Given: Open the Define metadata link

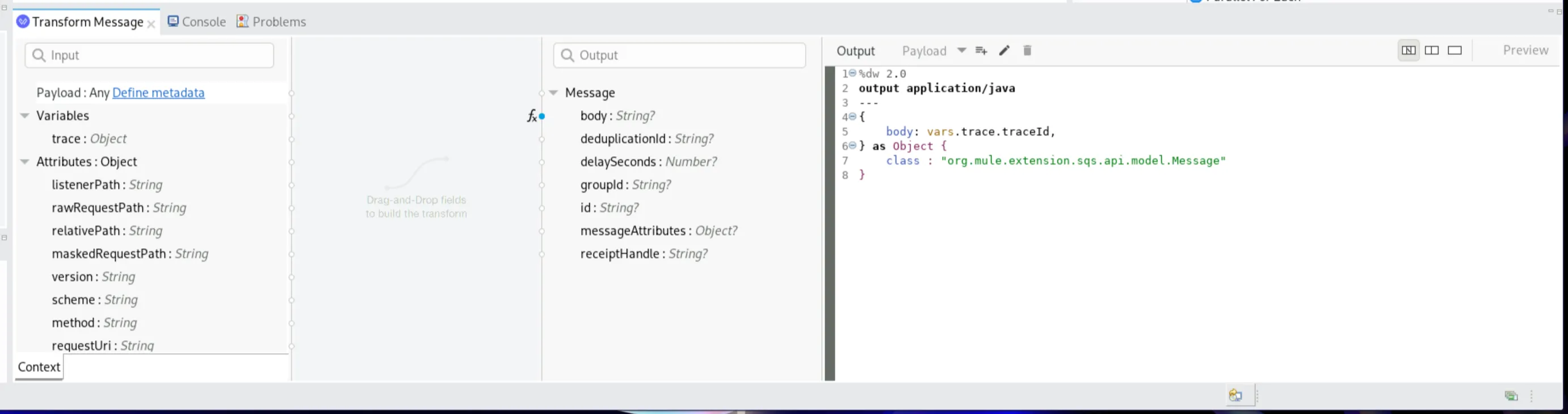Looking at the screenshot, I should [x=158, y=93].
